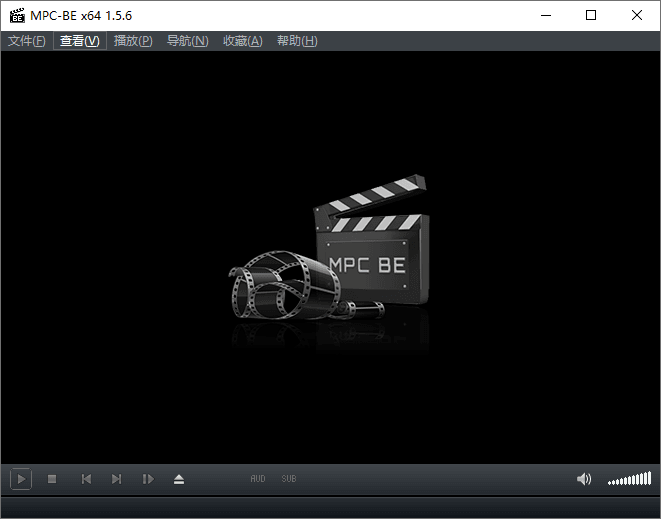
Task: Open the 文件(F) menu
Action: tap(27, 41)
